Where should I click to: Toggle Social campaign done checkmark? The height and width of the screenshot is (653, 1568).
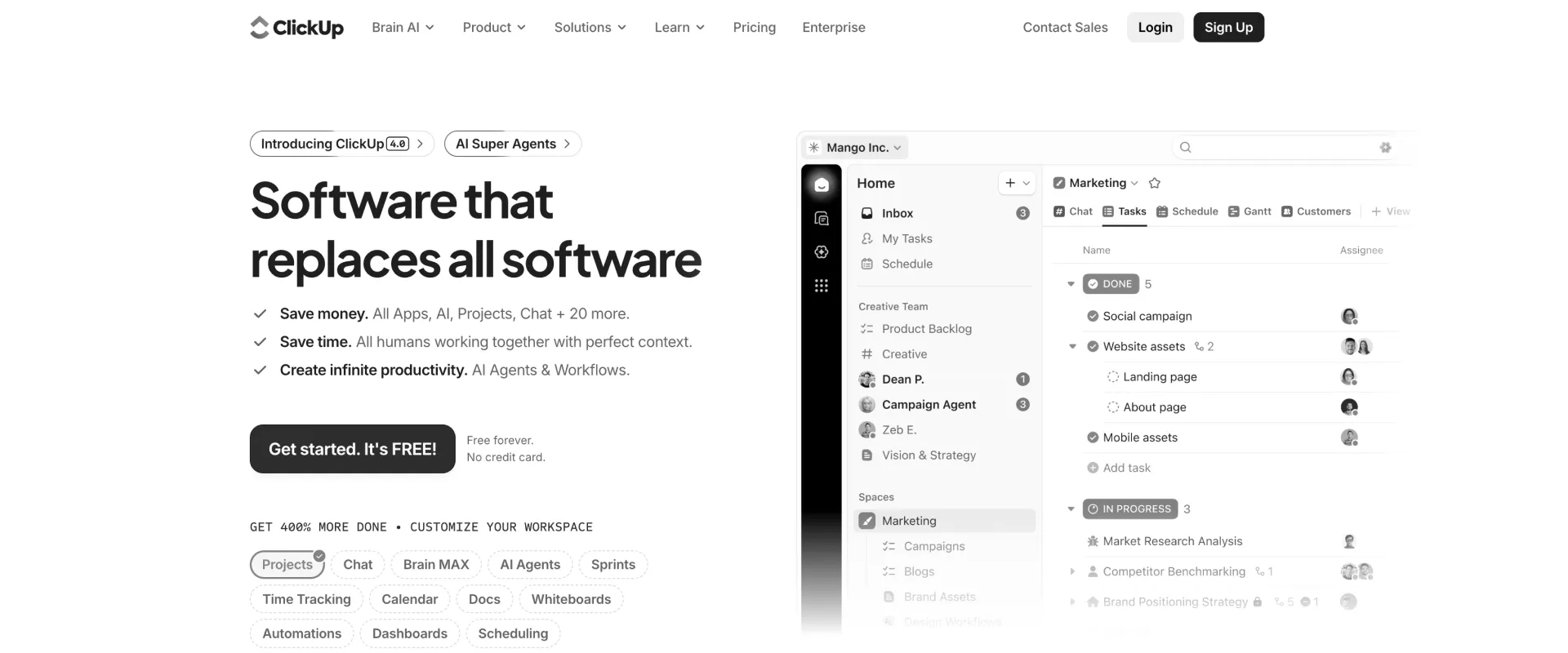1093,317
